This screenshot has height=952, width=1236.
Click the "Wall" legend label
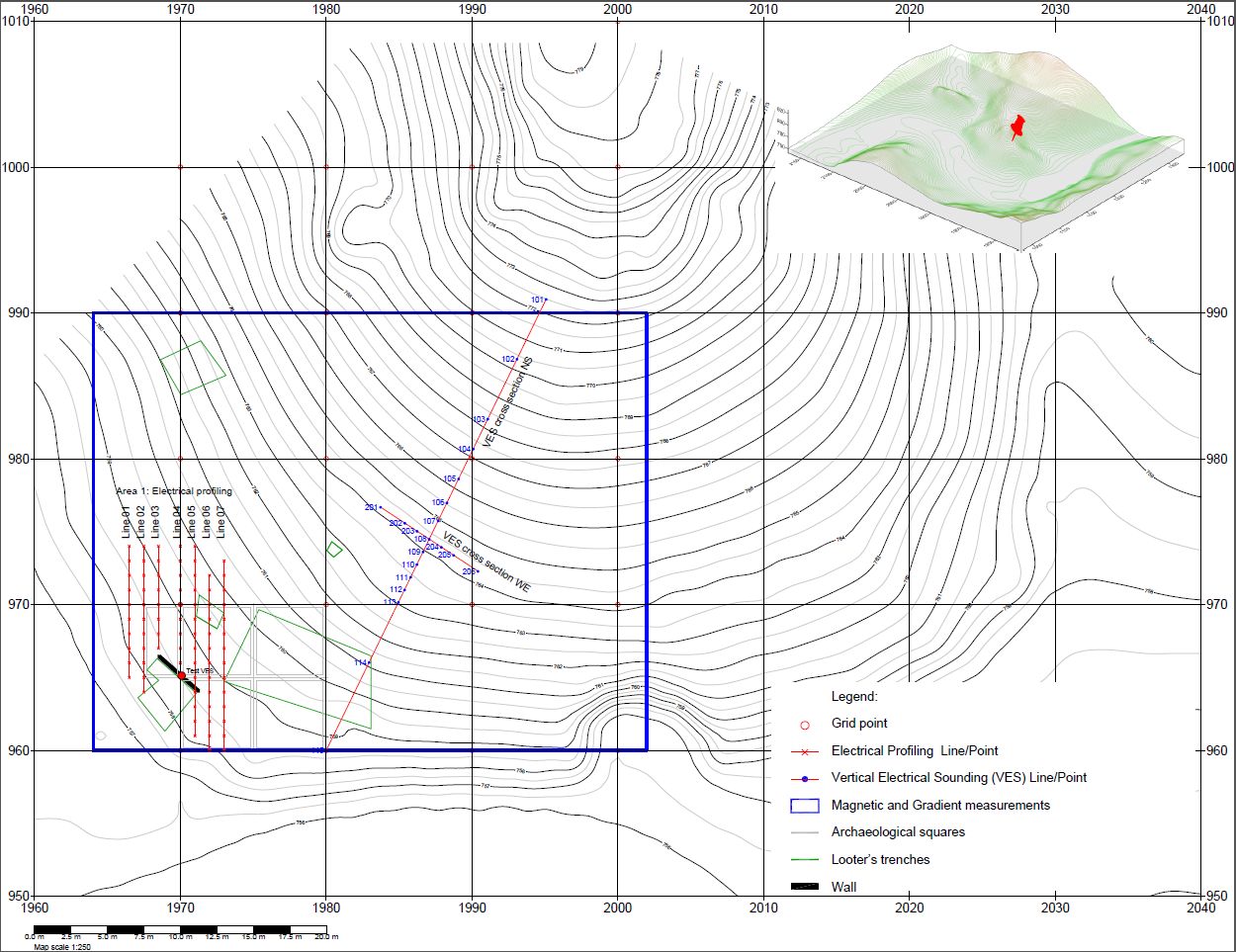843,887
